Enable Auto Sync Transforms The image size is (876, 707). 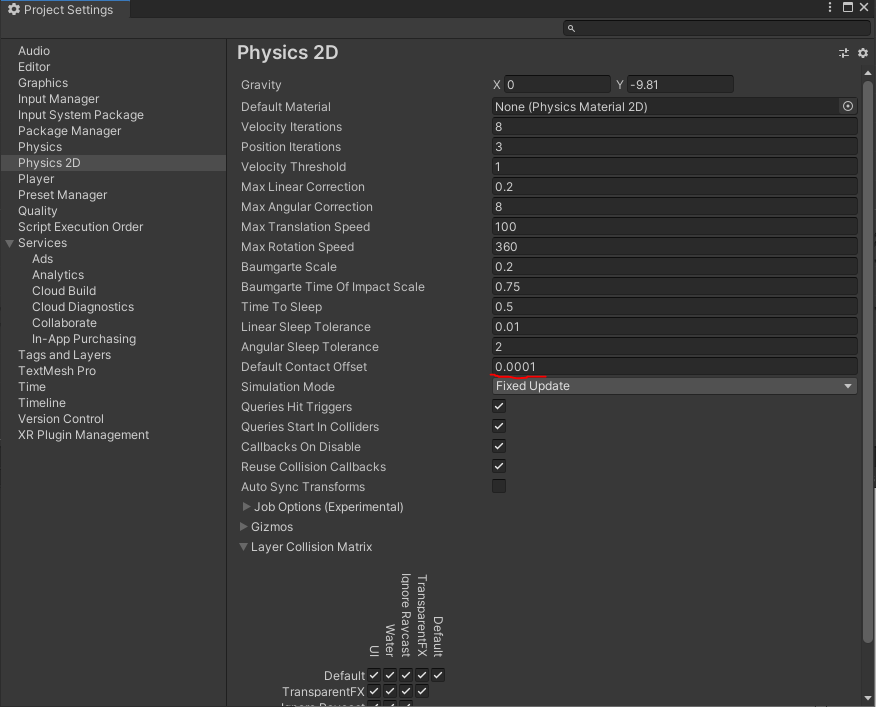(x=499, y=486)
